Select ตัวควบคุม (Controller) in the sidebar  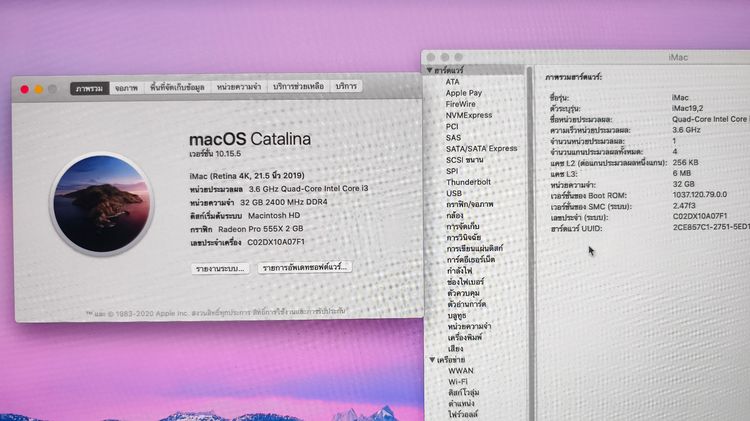pos(463,293)
